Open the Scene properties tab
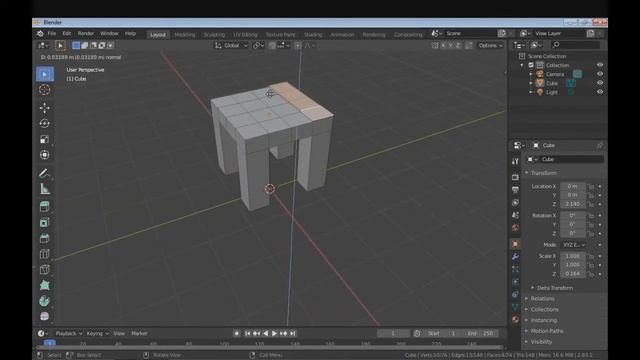640x360 pixels. tap(515, 215)
